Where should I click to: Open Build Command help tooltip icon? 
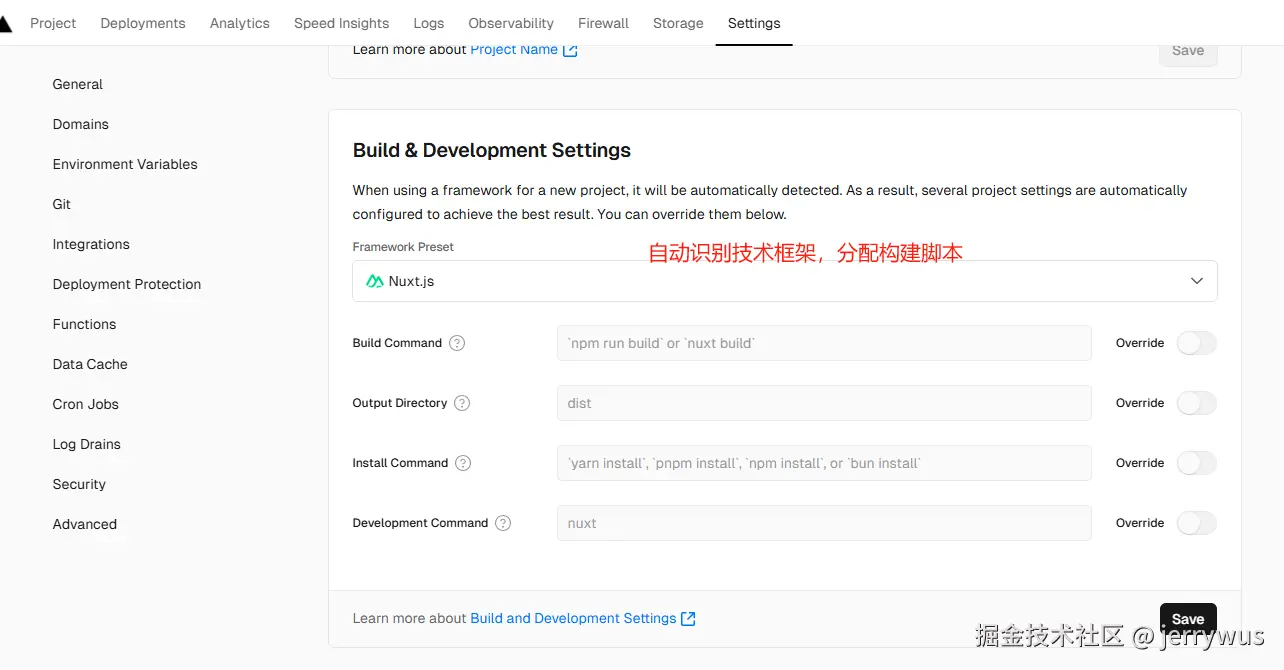click(457, 343)
